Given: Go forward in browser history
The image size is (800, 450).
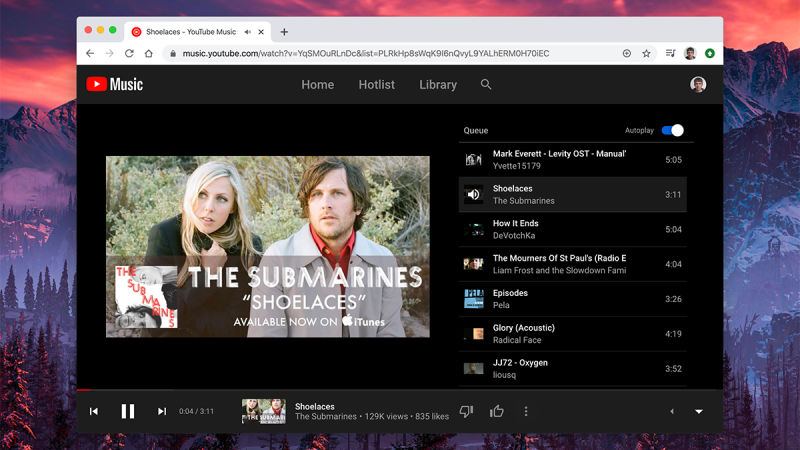Looking at the screenshot, I should (109, 53).
